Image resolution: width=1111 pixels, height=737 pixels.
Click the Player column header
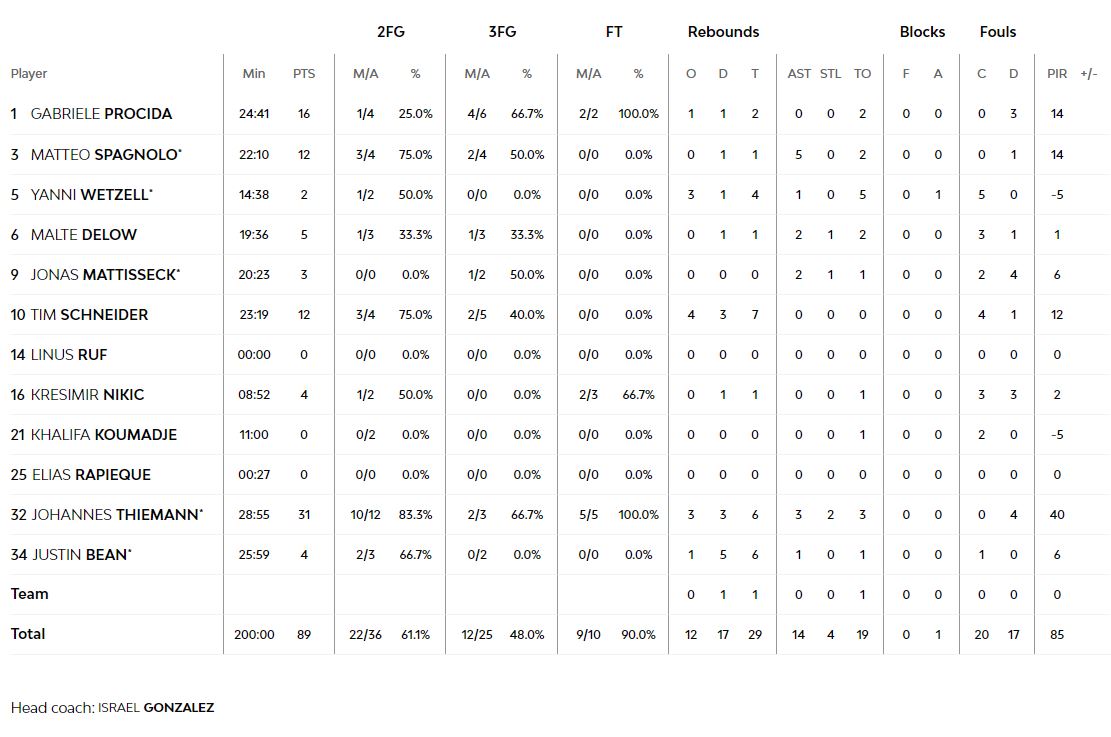pos(29,74)
